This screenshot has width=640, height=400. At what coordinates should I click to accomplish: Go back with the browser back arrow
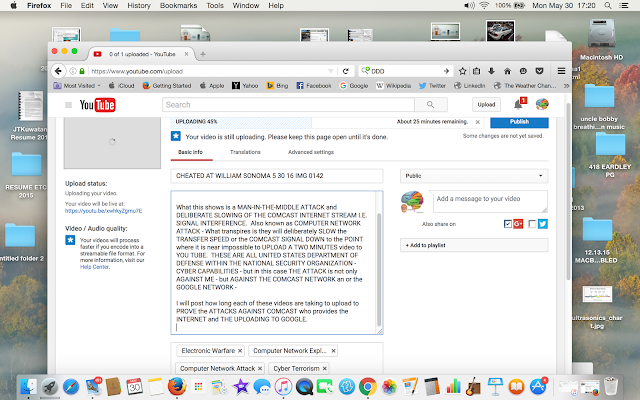(58, 71)
